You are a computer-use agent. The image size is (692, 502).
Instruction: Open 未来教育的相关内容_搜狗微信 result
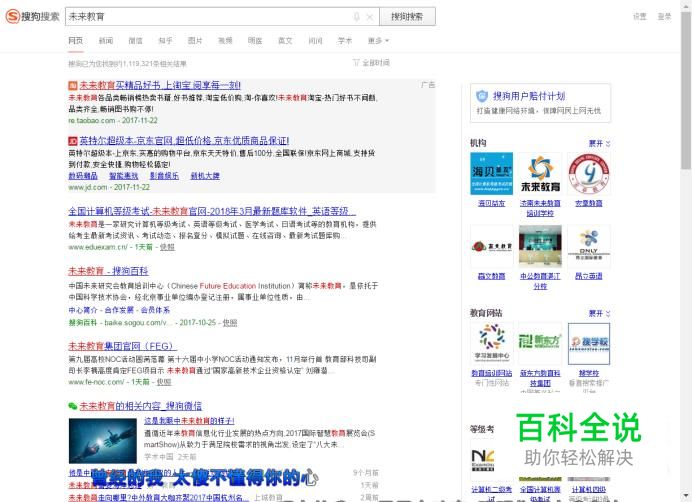(x=140, y=406)
